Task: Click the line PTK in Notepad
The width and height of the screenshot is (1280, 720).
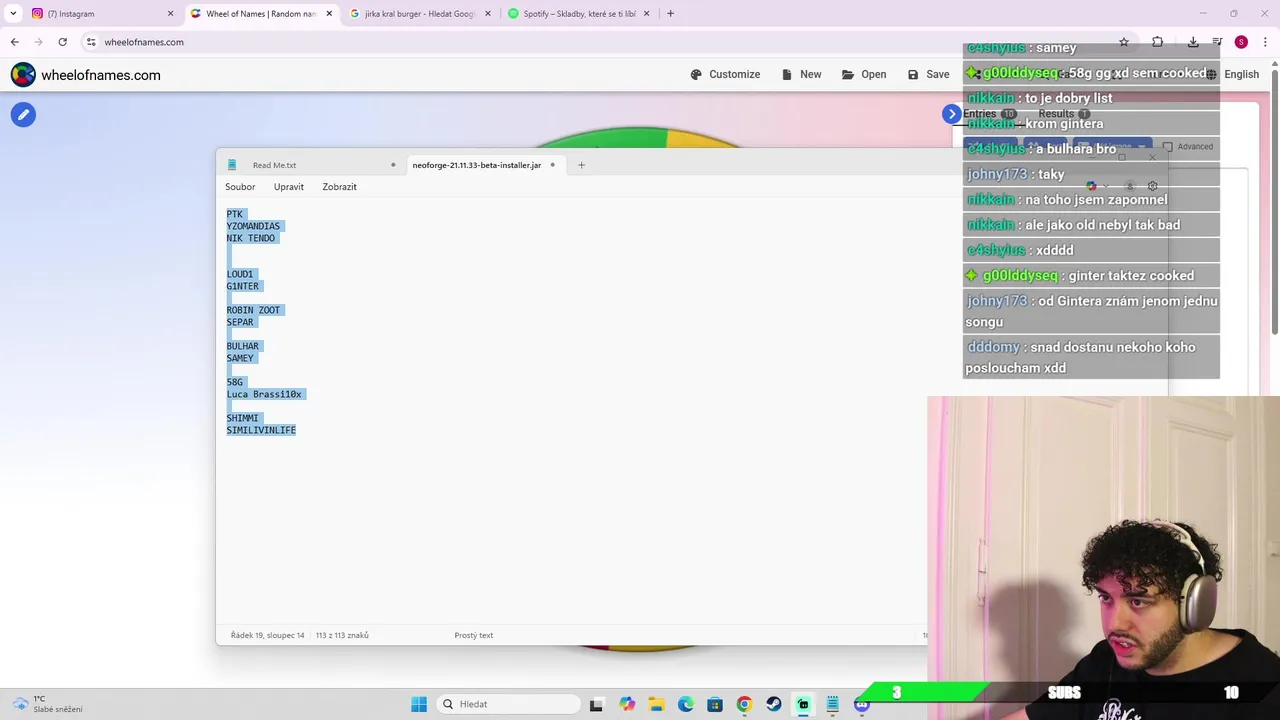Action: tap(235, 214)
